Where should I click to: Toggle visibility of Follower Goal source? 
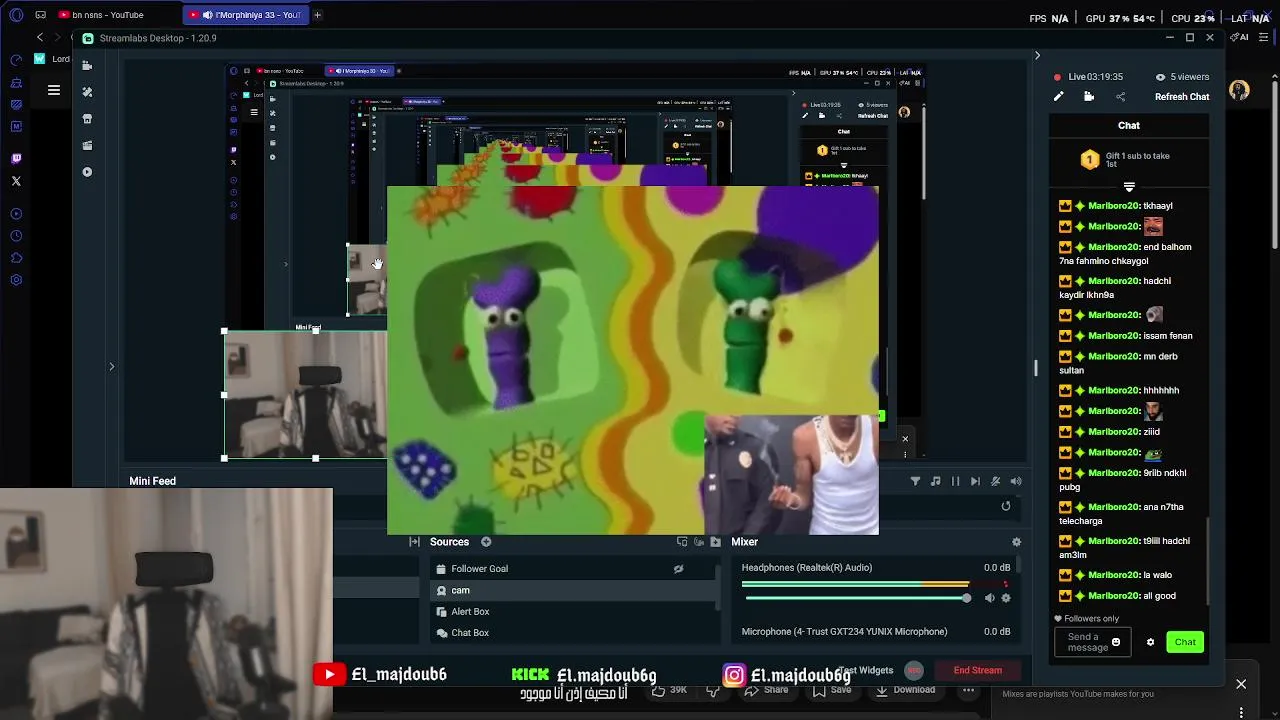(678, 569)
